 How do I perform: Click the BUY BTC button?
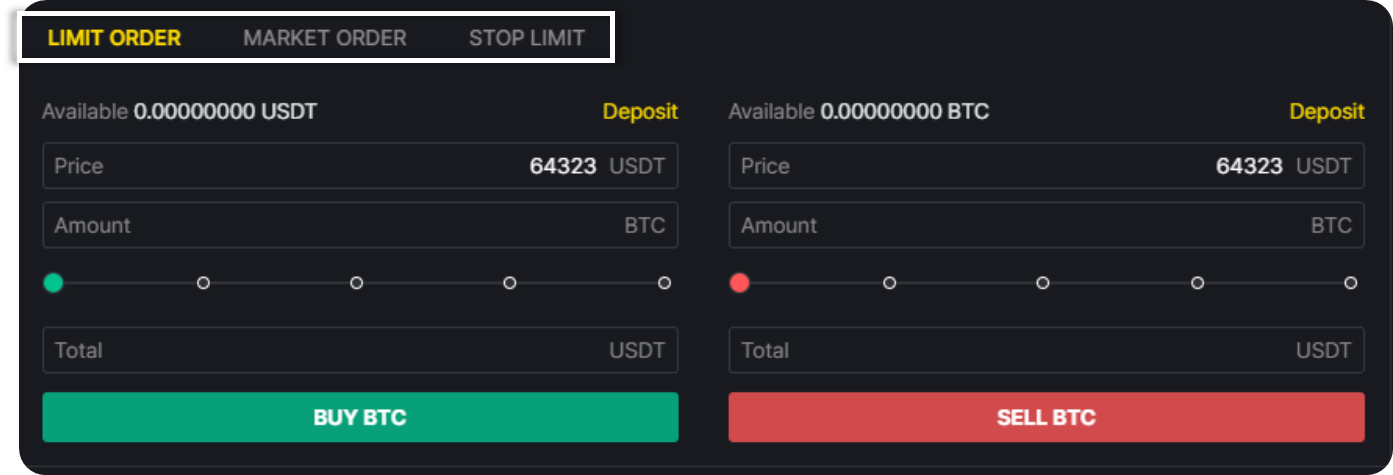[360, 417]
